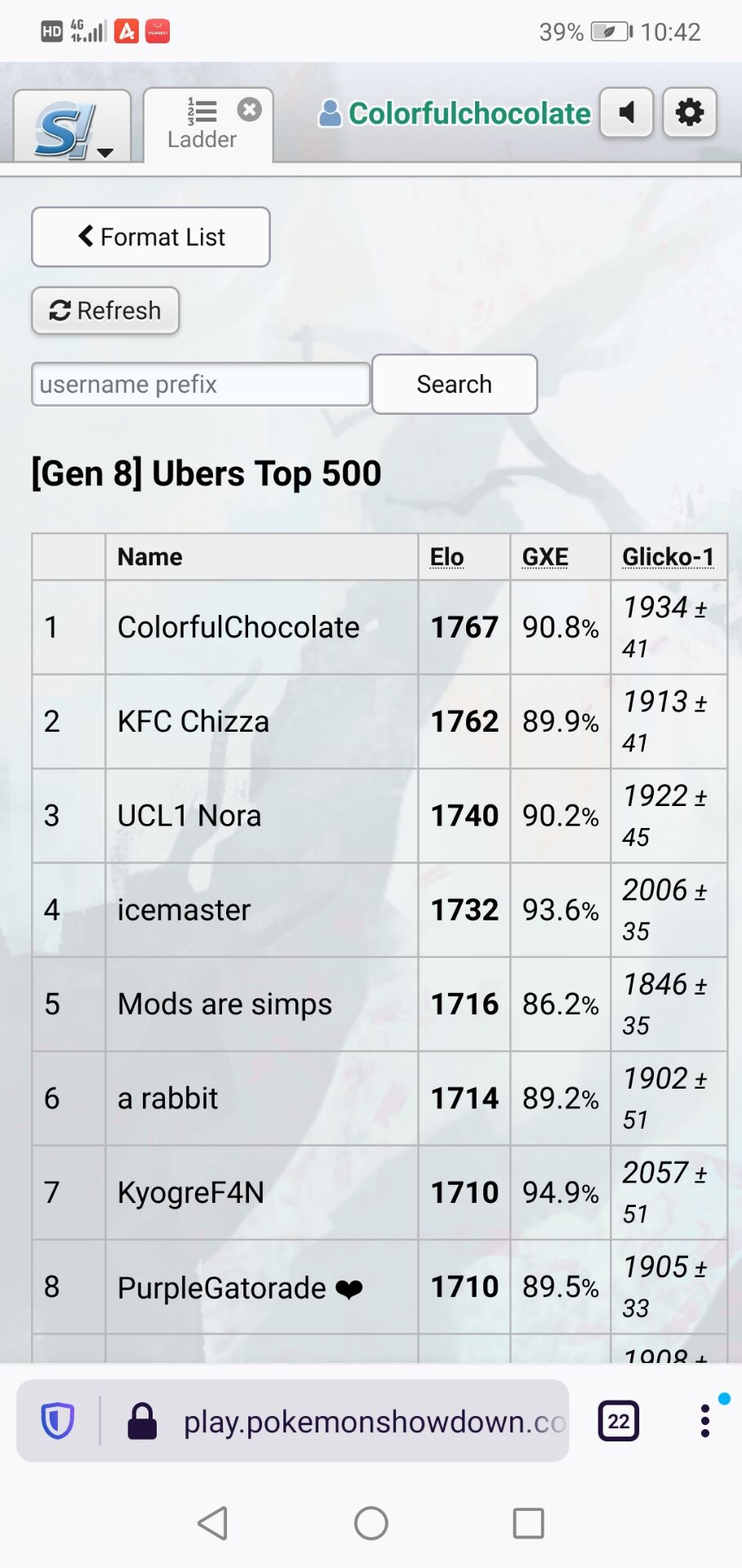
Task: Click the GXE column header
Action: tap(544, 557)
